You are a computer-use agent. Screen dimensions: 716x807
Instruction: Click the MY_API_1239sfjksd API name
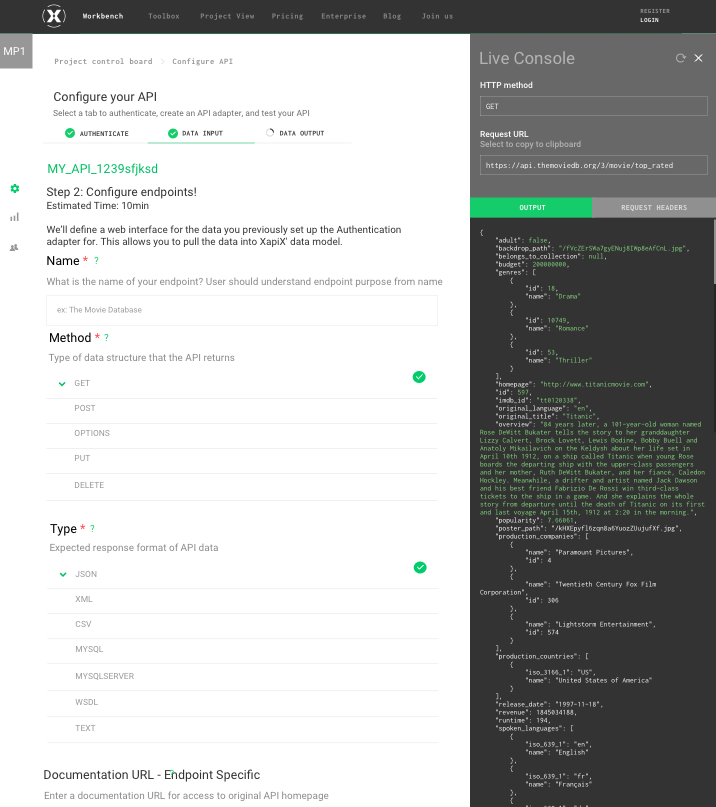pos(102,169)
